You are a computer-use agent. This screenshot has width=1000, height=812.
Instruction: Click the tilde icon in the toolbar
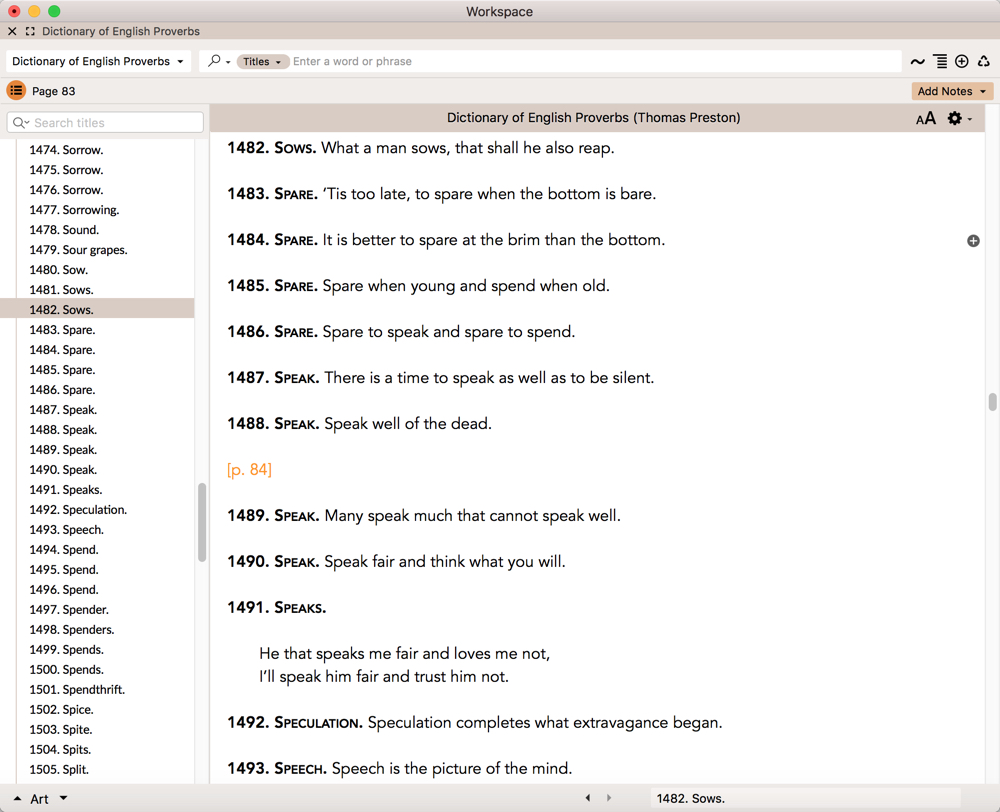pyautogui.click(x=917, y=61)
